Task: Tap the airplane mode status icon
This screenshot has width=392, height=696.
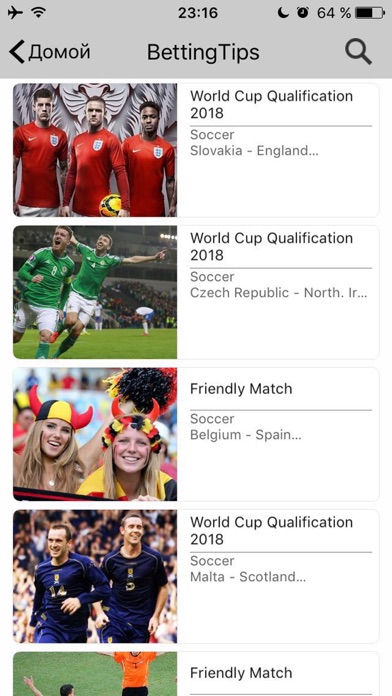Action: (16, 13)
